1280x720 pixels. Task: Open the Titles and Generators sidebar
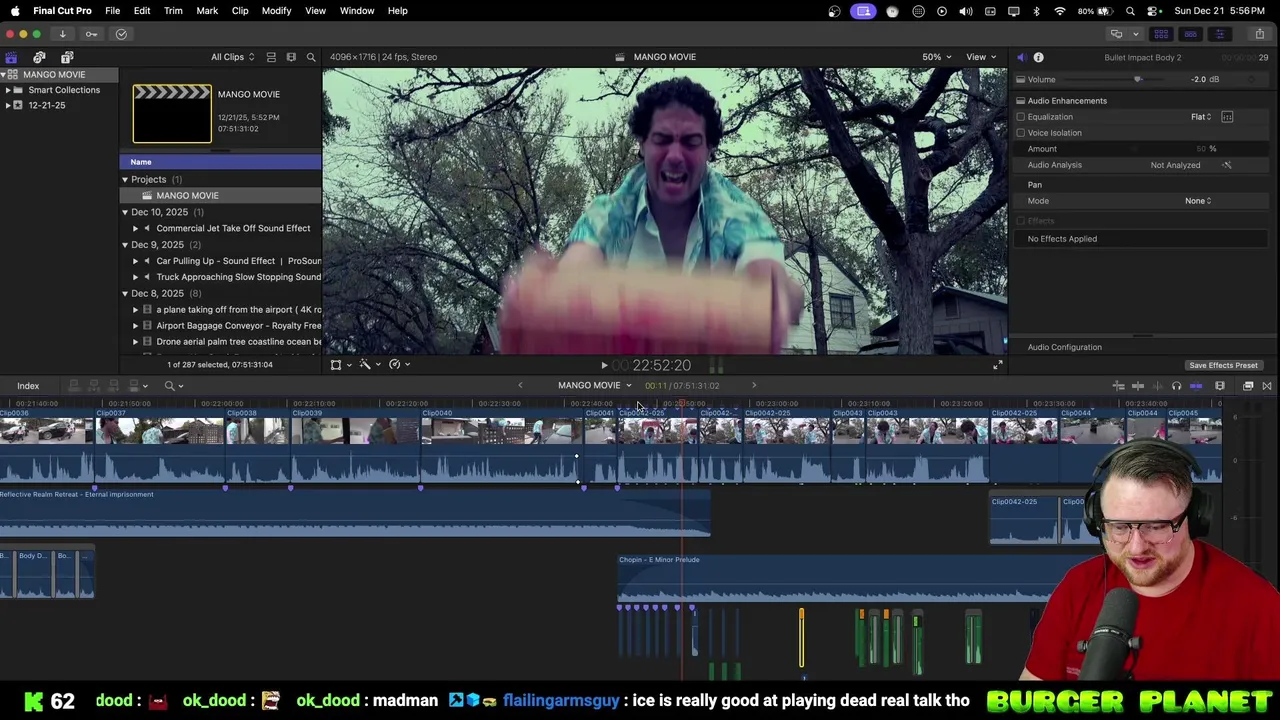pos(67,57)
